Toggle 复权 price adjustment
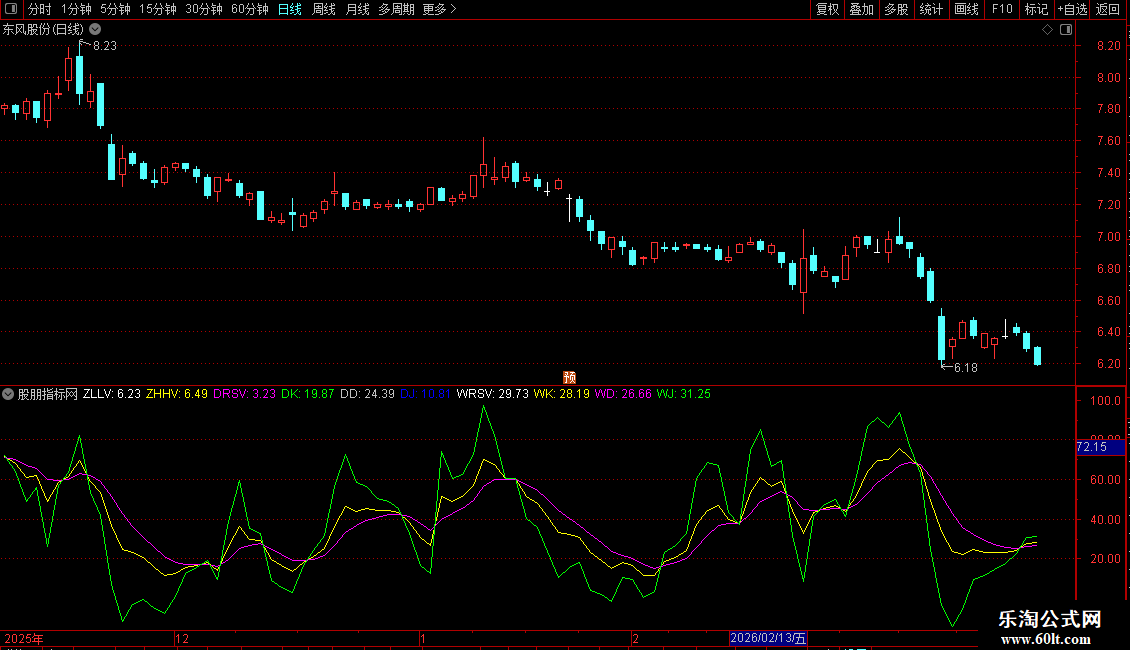Viewport: 1130px width, 650px height. [x=827, y=10]
